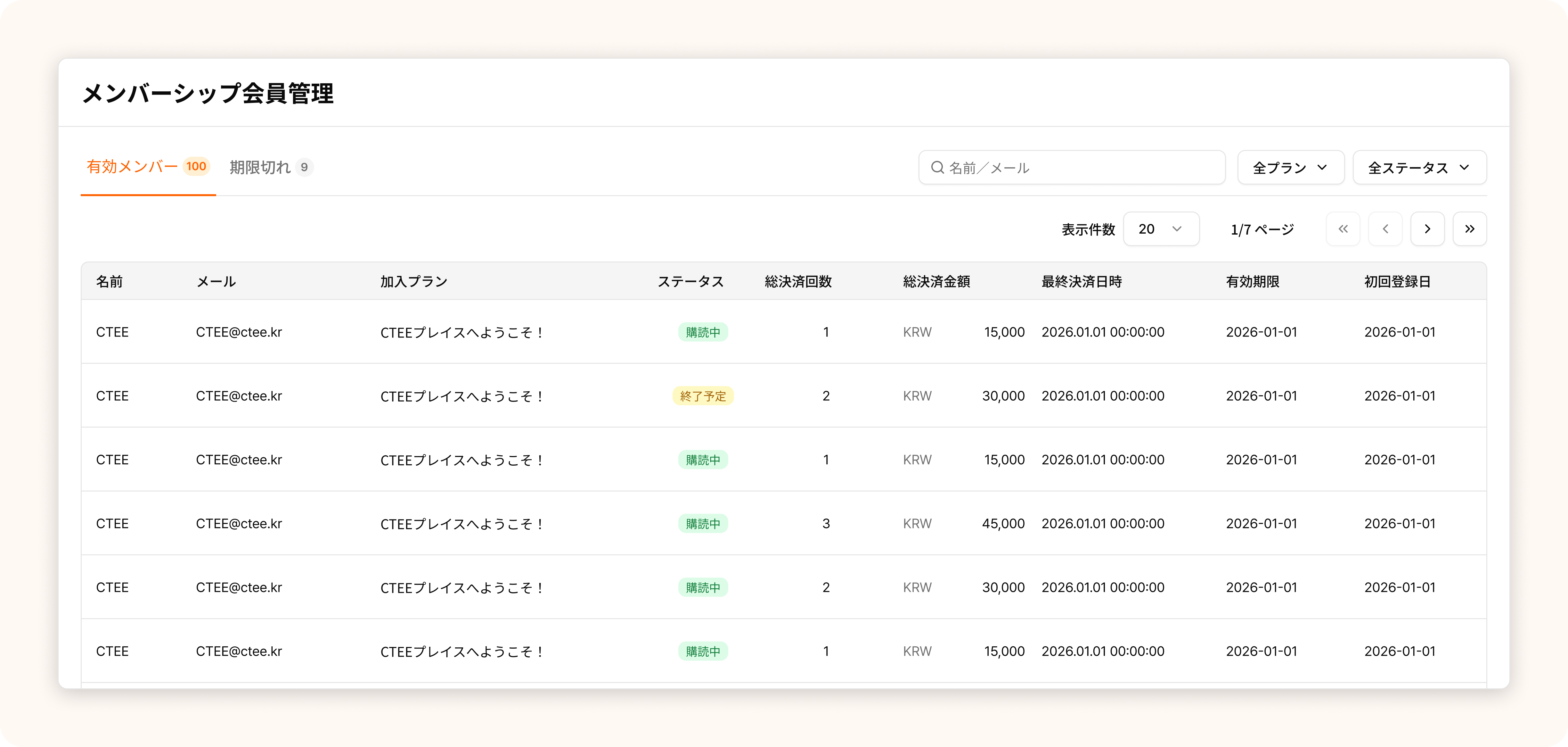Click the 100 count badge on 有効メンバー
Screen dimensions: 1568x747
(196, 166)
